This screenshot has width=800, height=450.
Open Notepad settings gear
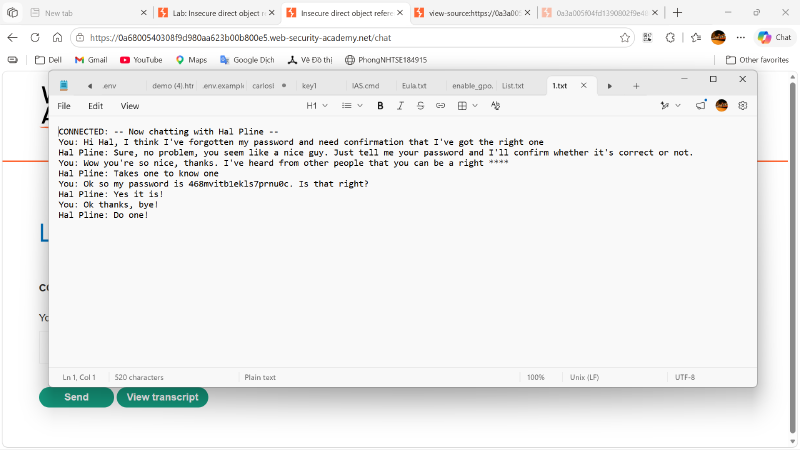coord(742,106)
